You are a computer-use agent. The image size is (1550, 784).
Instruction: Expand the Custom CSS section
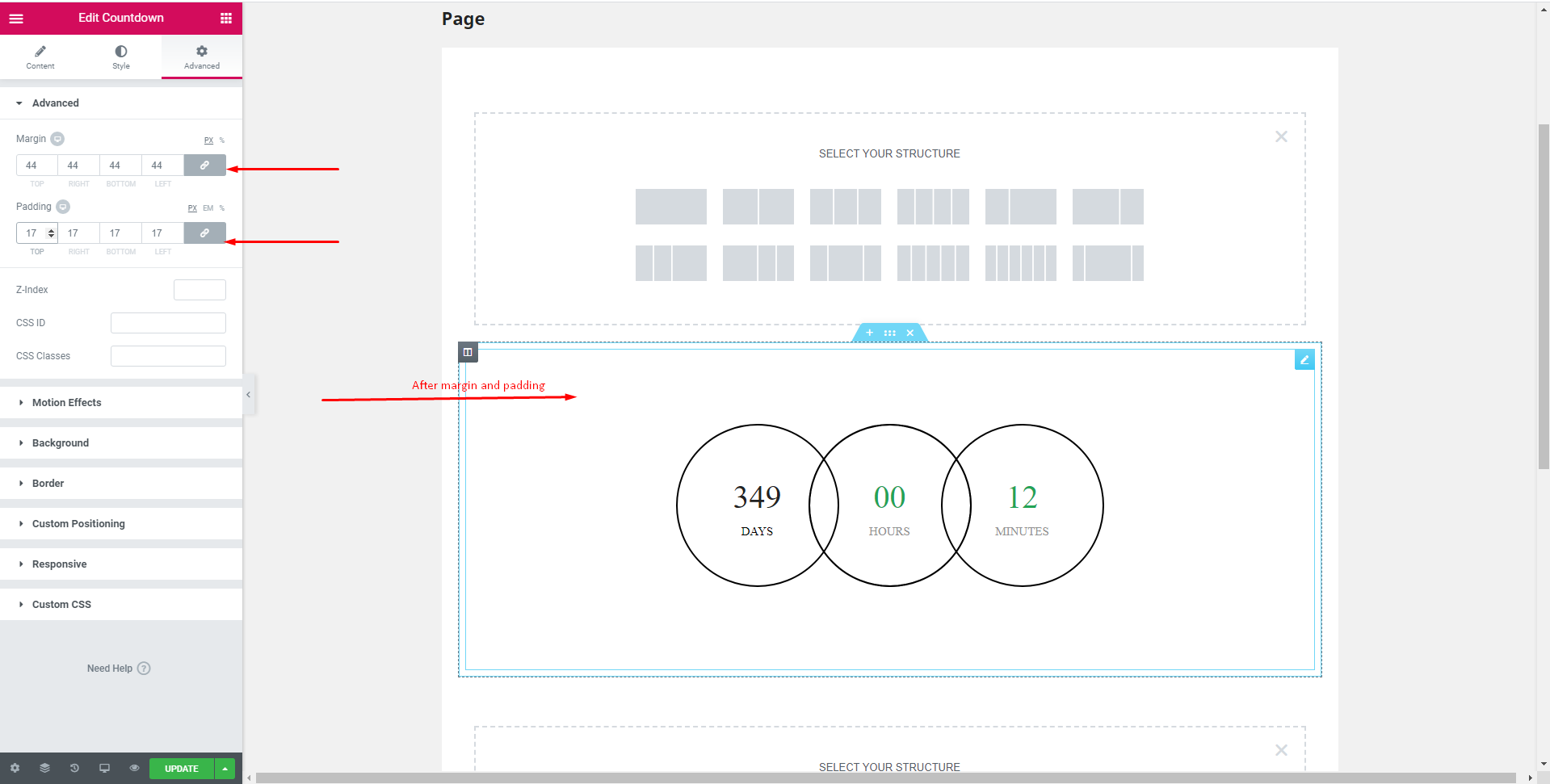click(121, 605)
